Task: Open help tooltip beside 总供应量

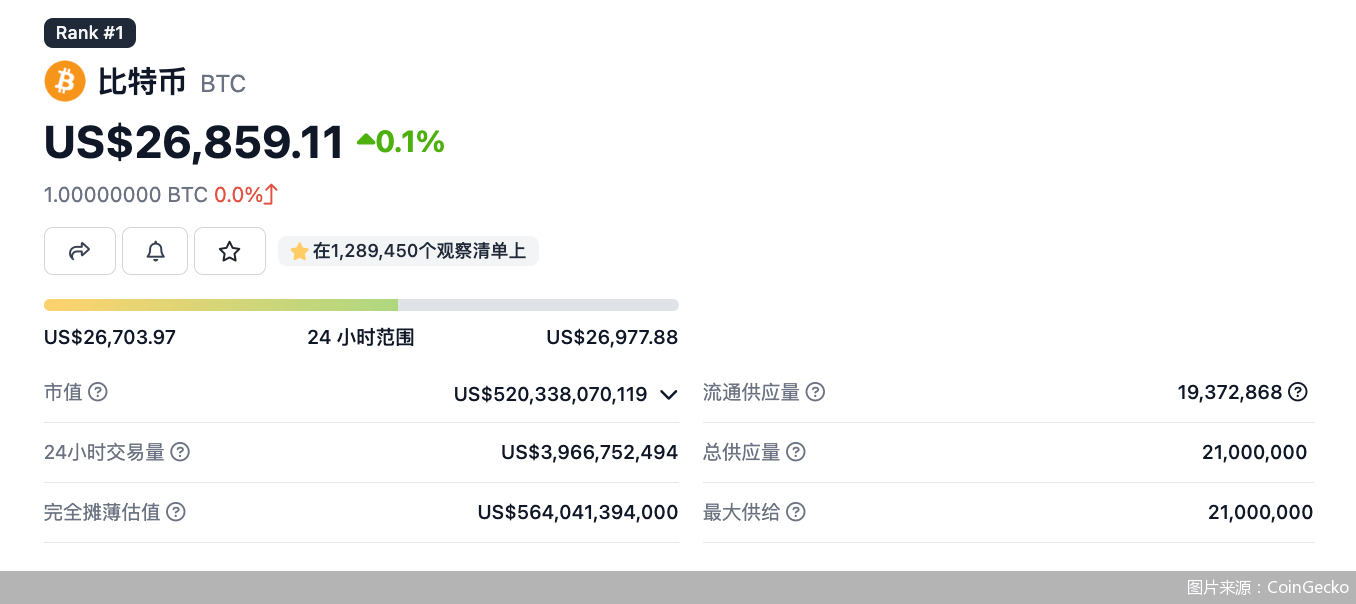Action: (795, 452)
